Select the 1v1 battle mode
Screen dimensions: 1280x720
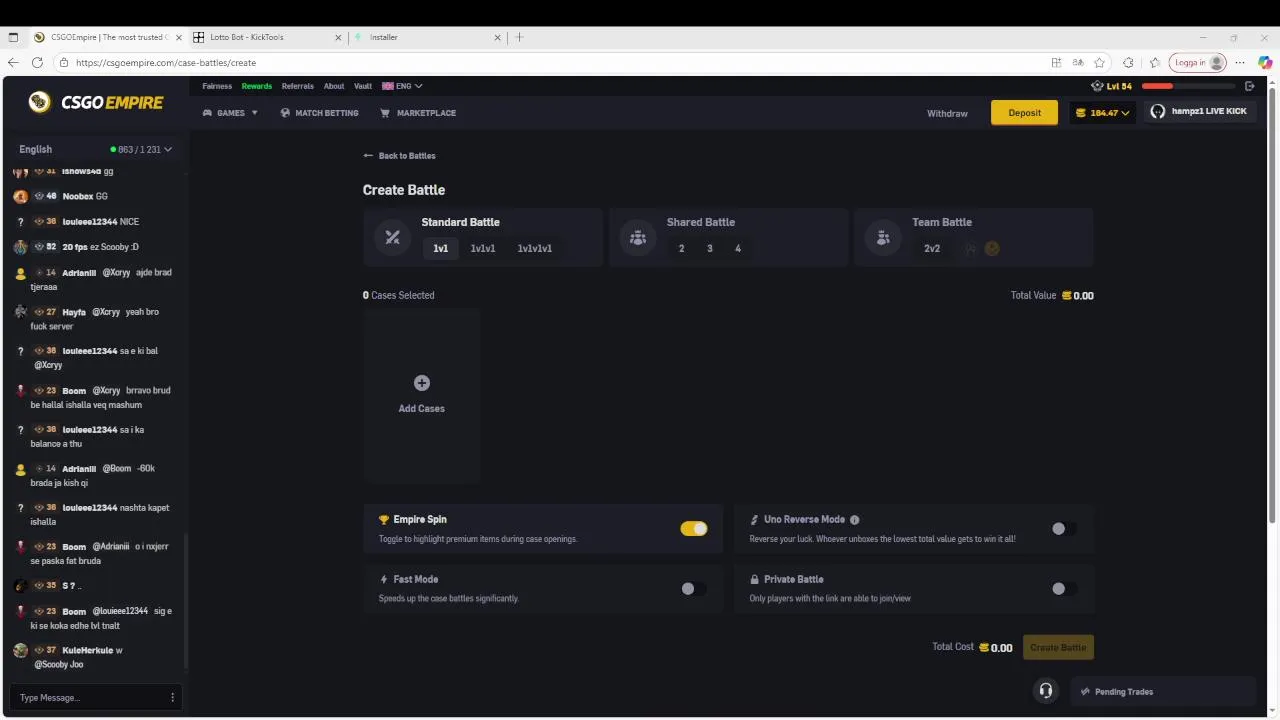441,249
